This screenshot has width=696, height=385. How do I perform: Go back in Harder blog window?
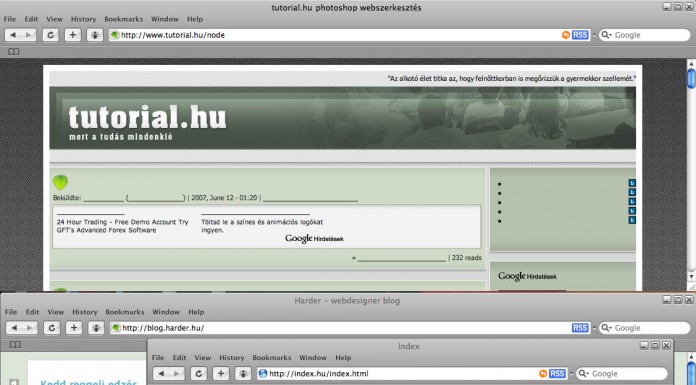coord(14,328)
